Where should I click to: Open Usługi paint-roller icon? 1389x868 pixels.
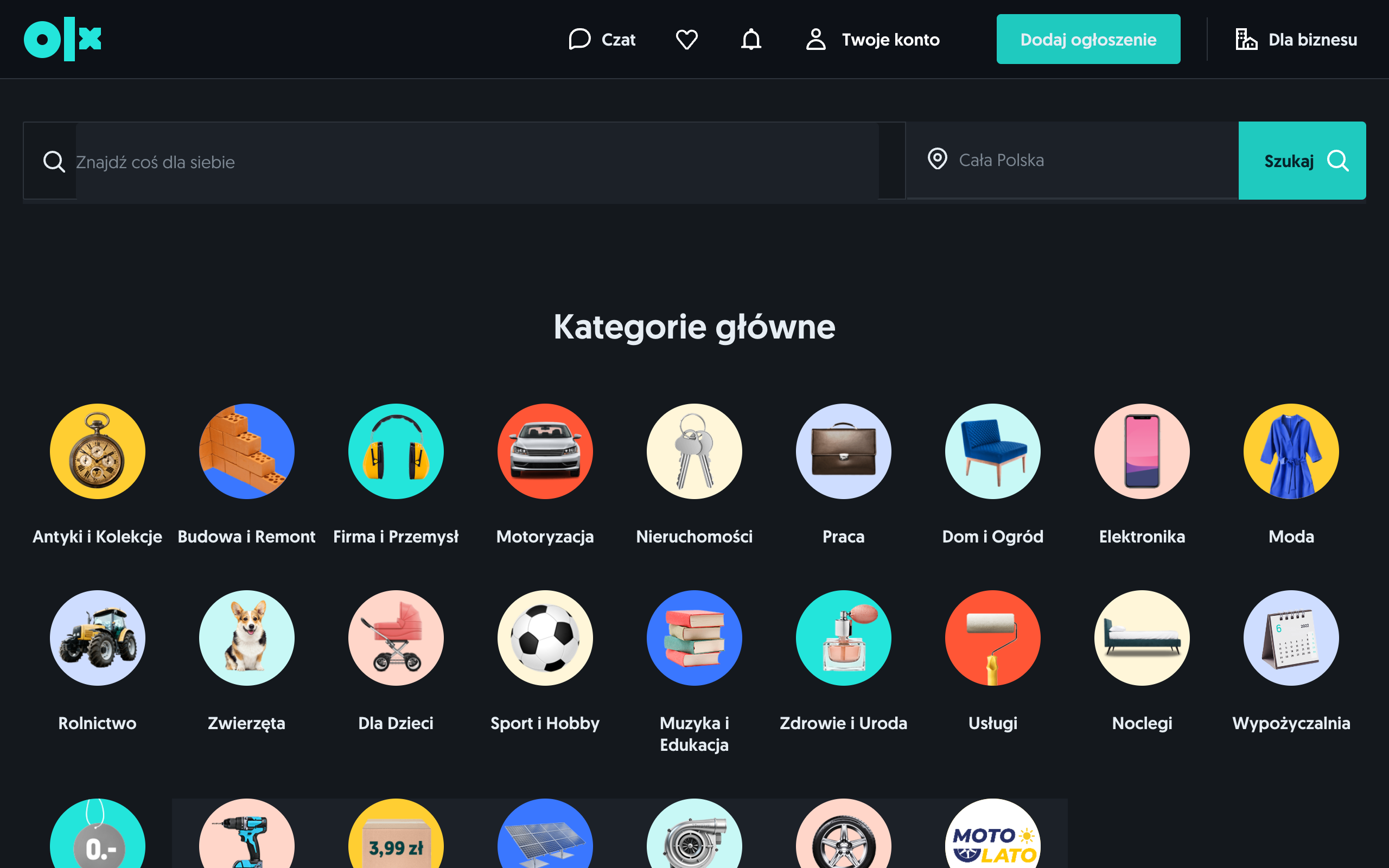[x=993, y=638]
